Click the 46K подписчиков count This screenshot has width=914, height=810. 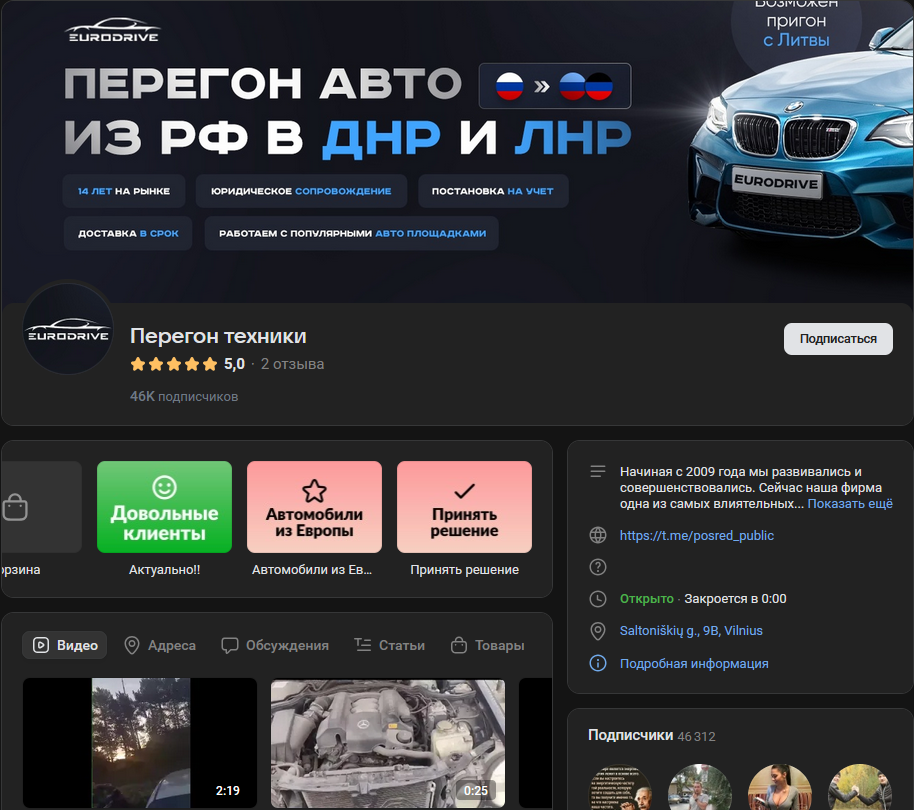(184, 396)
